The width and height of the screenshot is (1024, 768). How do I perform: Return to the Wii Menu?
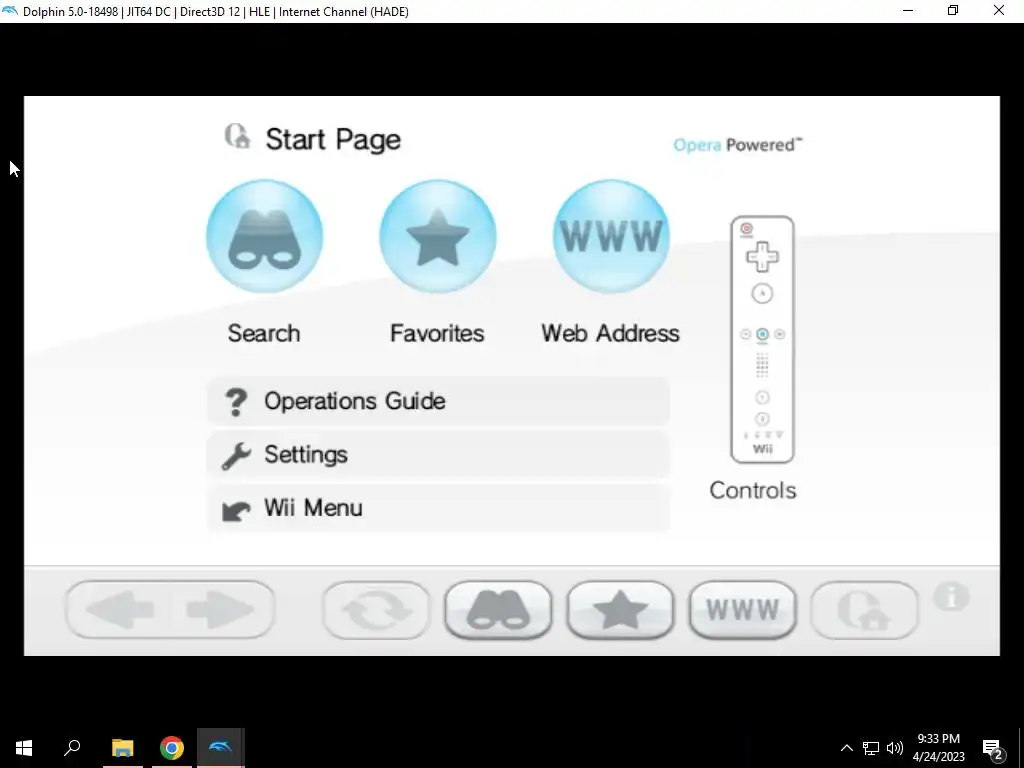(438, 508)
